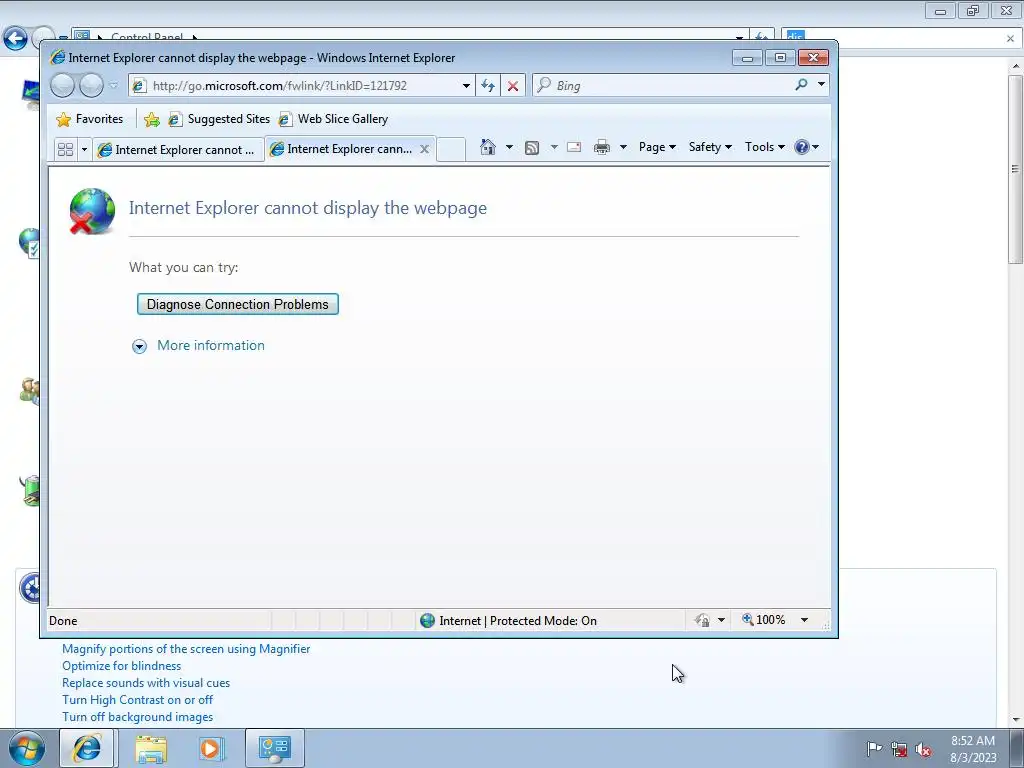This screenshot has height=768, width=1024.
Task: Click the Read Mail envelope icon
Action: [573, 147]
